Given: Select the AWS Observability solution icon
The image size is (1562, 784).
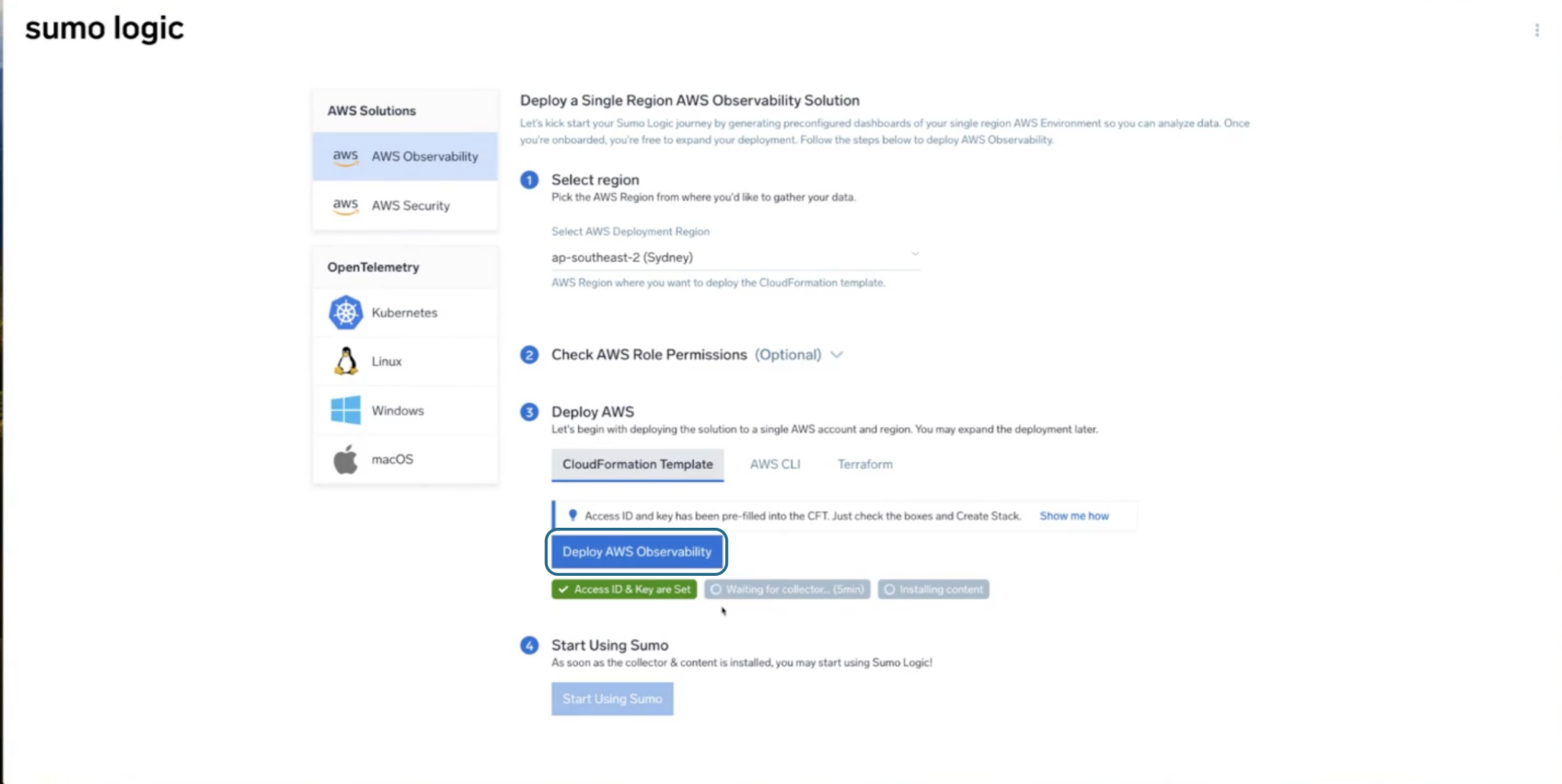Looking at the screenshot, I should [345, 156].
